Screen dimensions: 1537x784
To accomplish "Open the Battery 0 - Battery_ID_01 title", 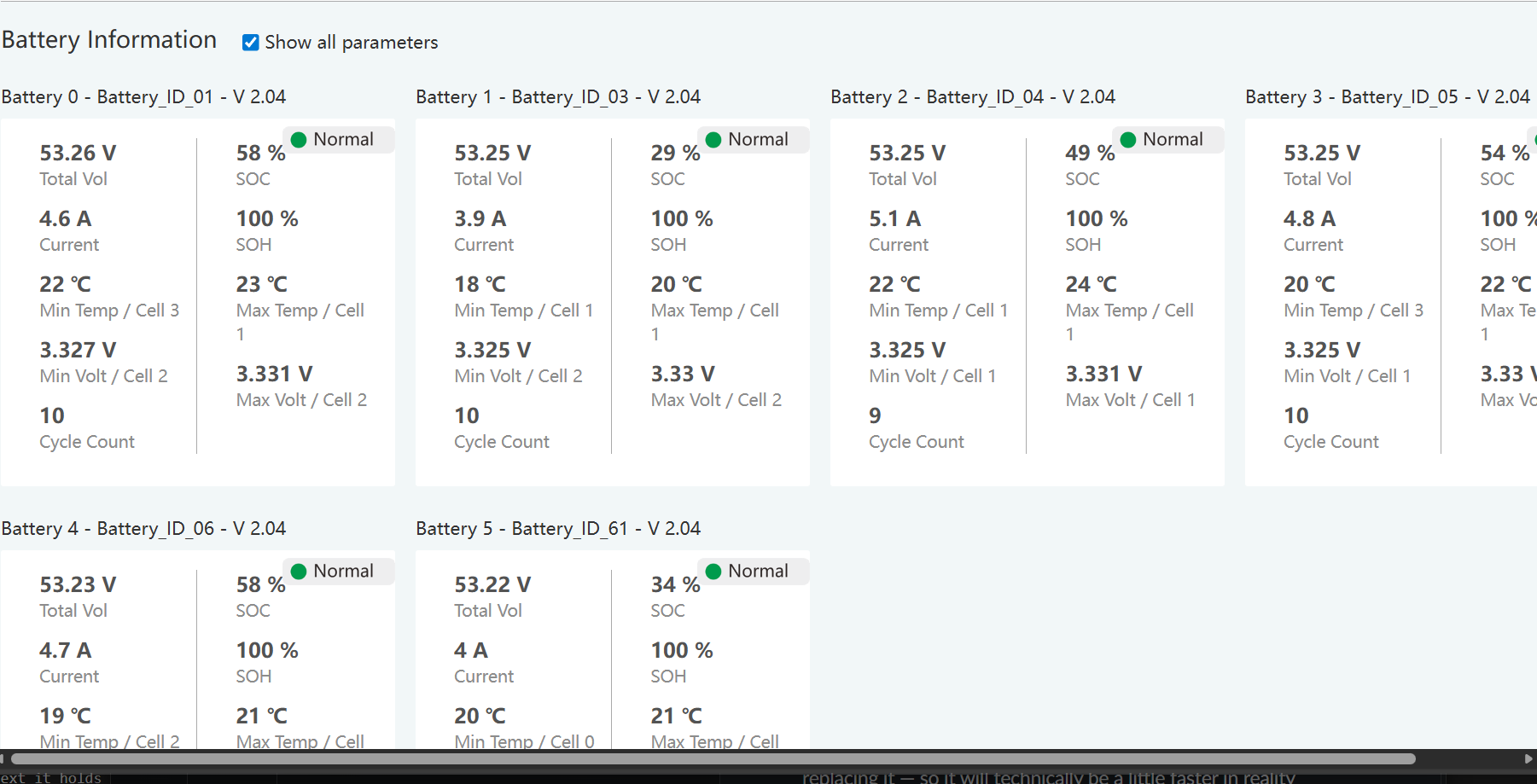I will point(143,97).
